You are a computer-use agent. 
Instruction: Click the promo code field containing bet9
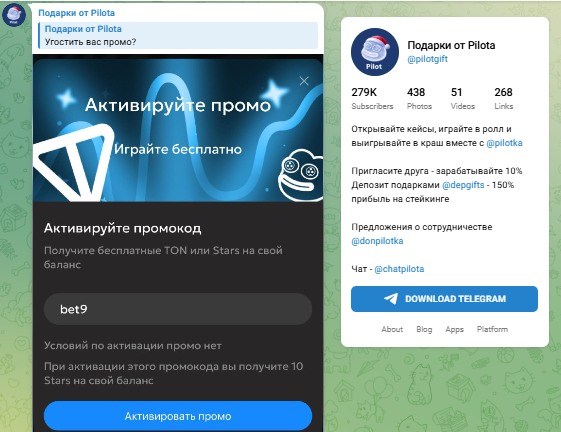(x=178, y=309)
